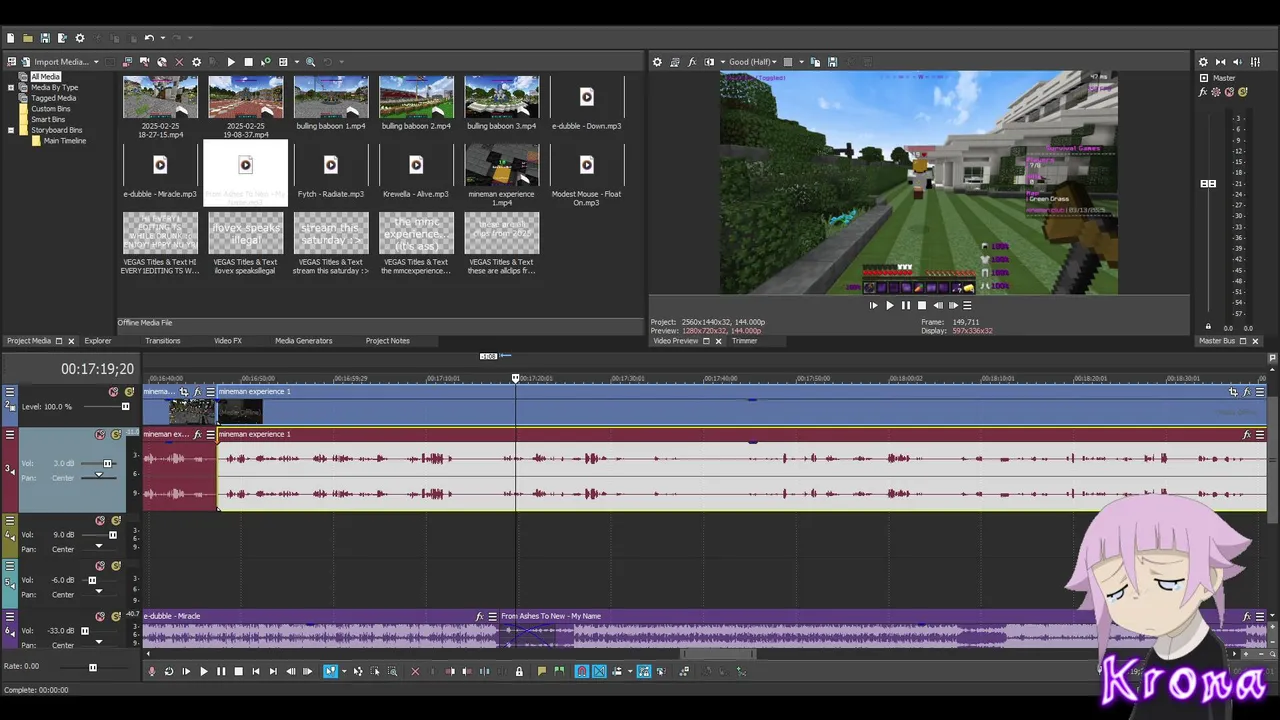
Task: Solo audio track 3
Action: pos(116,435)
